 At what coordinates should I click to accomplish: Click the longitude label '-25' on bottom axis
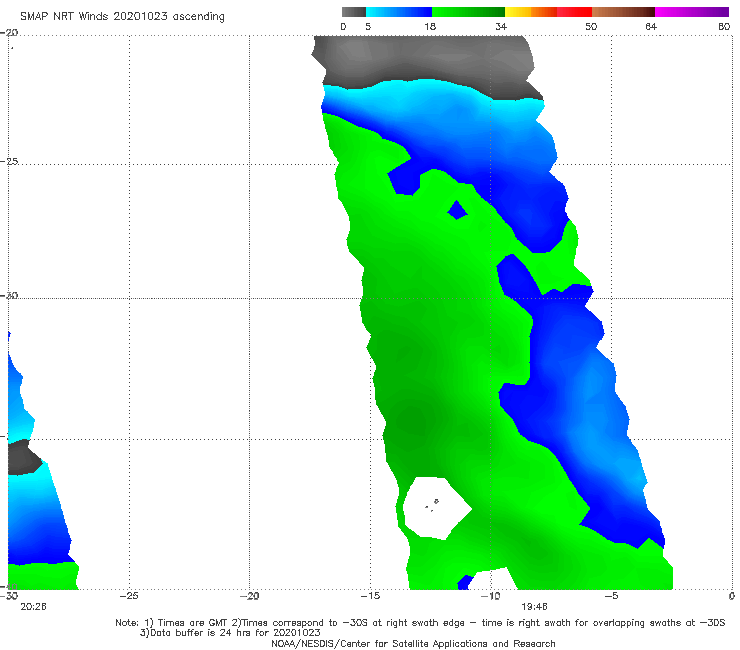click(129, 596)
